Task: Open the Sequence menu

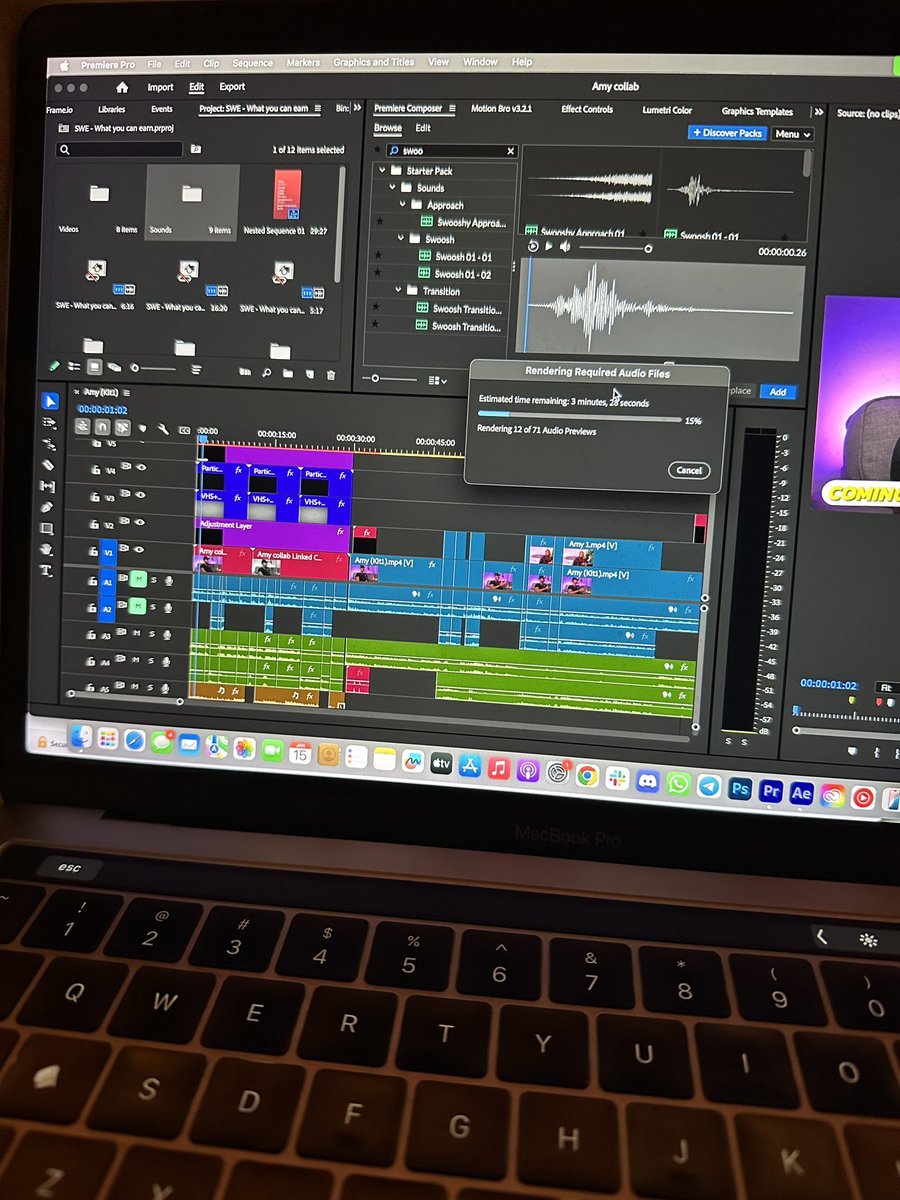Action: tap(252, 62)
